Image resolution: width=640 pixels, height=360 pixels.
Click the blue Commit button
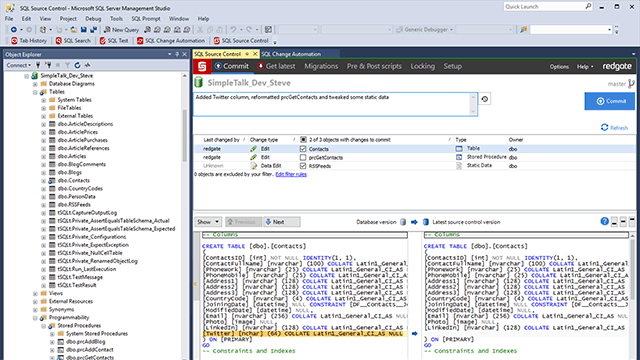[609, 101]
